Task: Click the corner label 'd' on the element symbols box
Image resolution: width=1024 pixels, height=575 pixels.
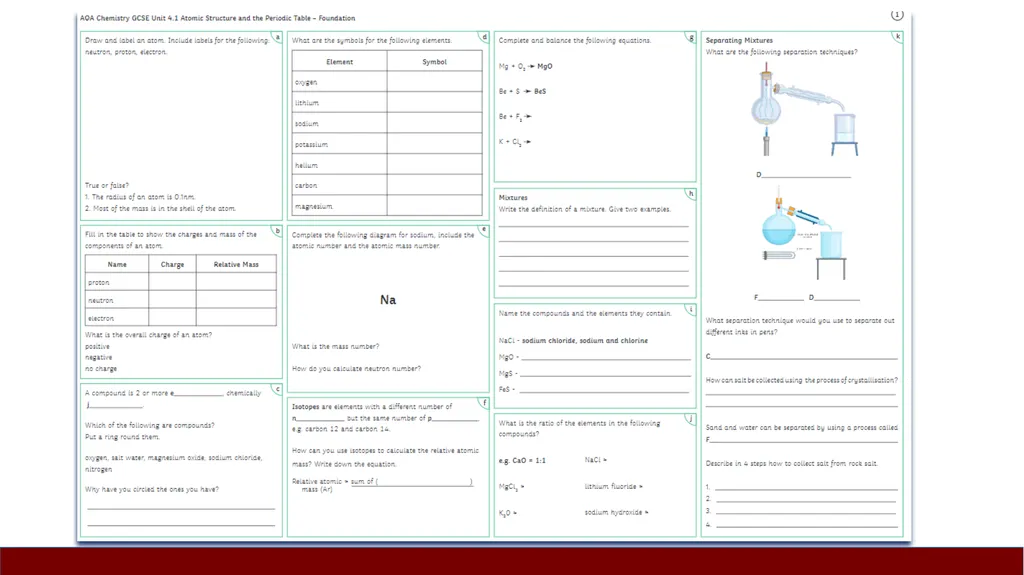Action: pyautogui.click(x=484, y=37)
